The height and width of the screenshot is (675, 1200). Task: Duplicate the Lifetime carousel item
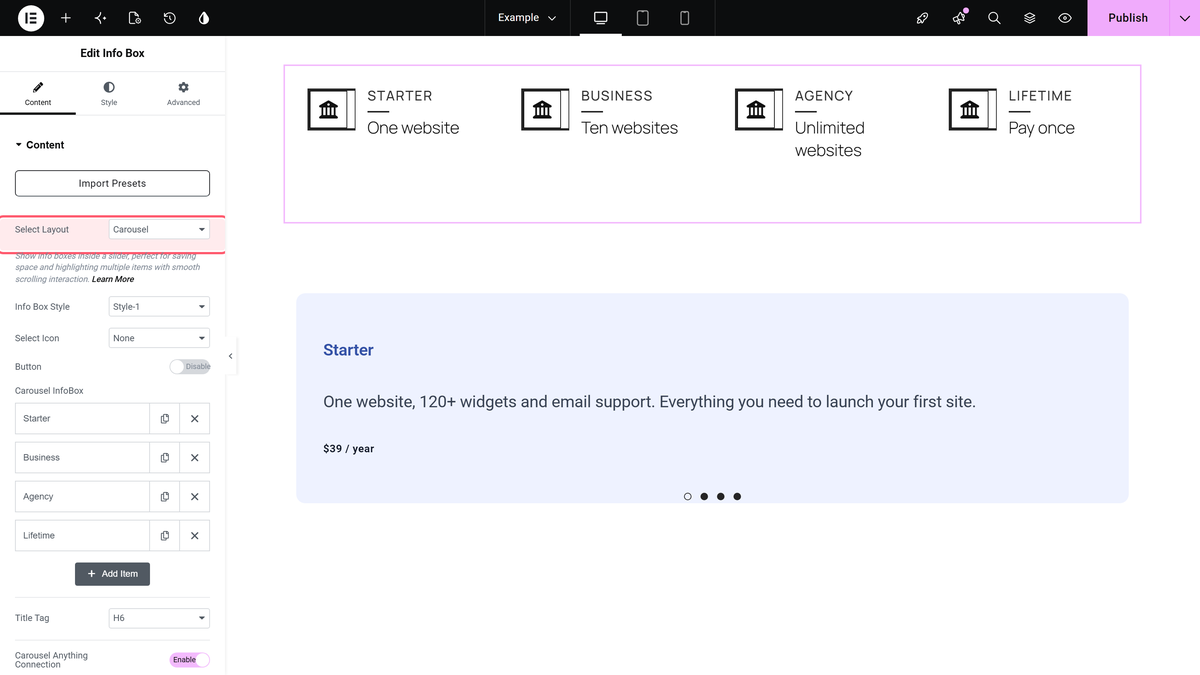tap(165, 536)
